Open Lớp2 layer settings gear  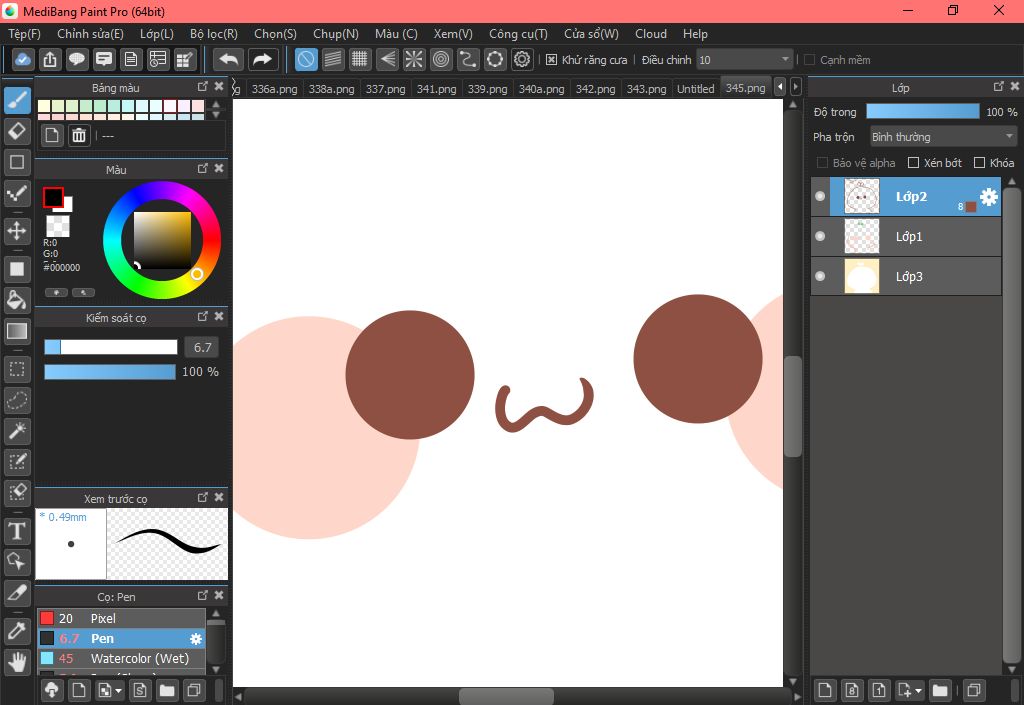988,197
